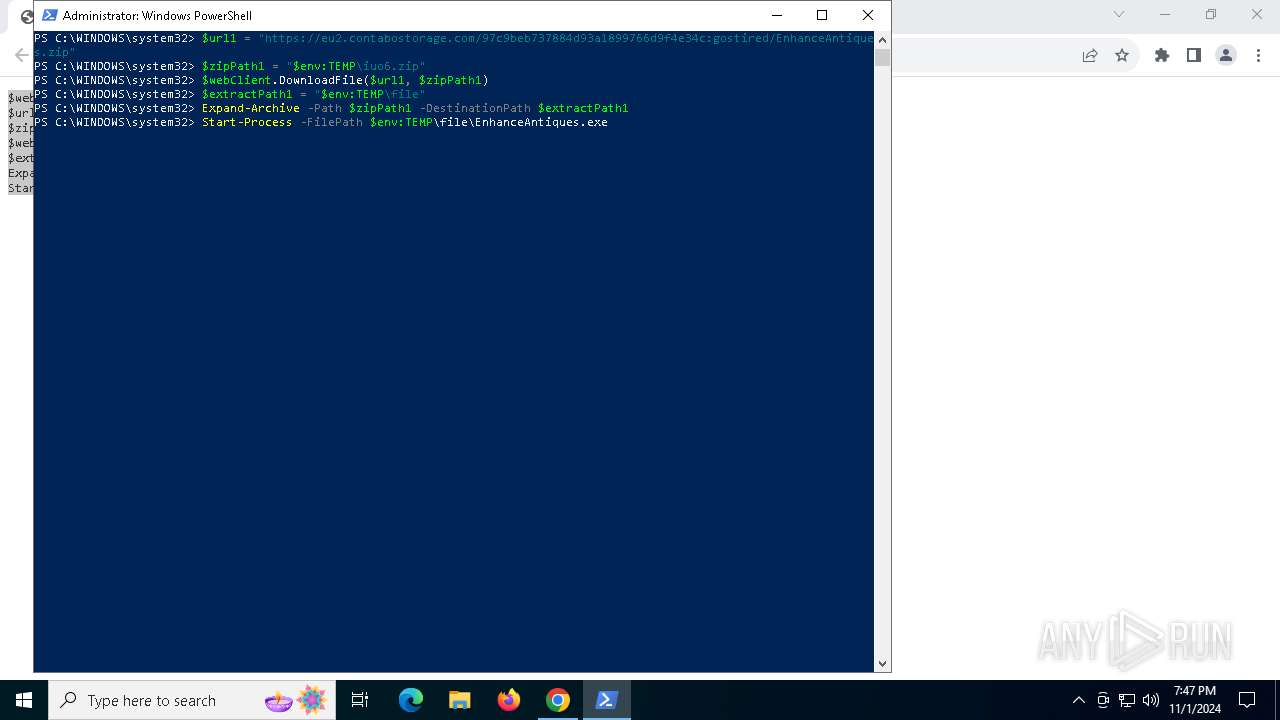This screenshot has height=720, width=1280.
Task: Click the $extractPath1 assignment line
Action: click(230, 94)
